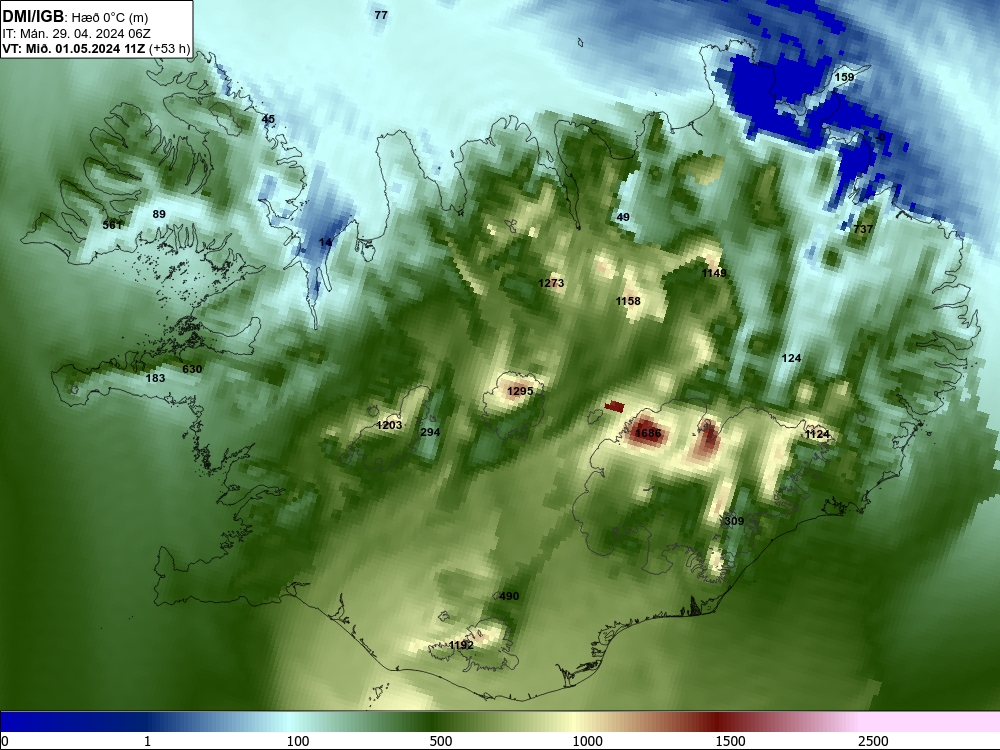Screen dimensions: 1000x750
Task: Select the 77 label at the top
Action: click(381, 15)
